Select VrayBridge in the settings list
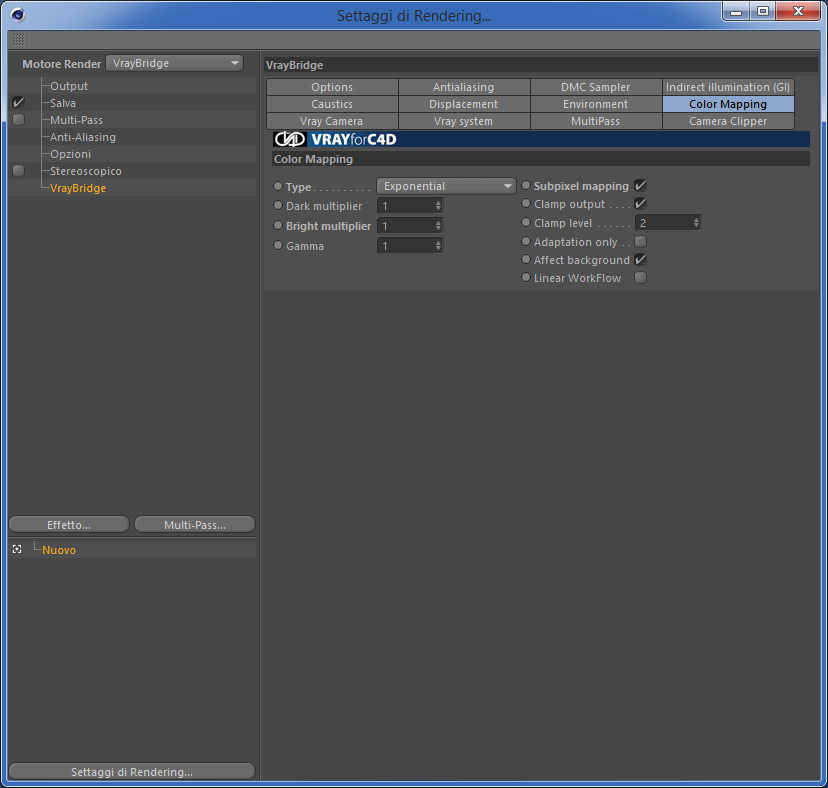 [78, 187]
